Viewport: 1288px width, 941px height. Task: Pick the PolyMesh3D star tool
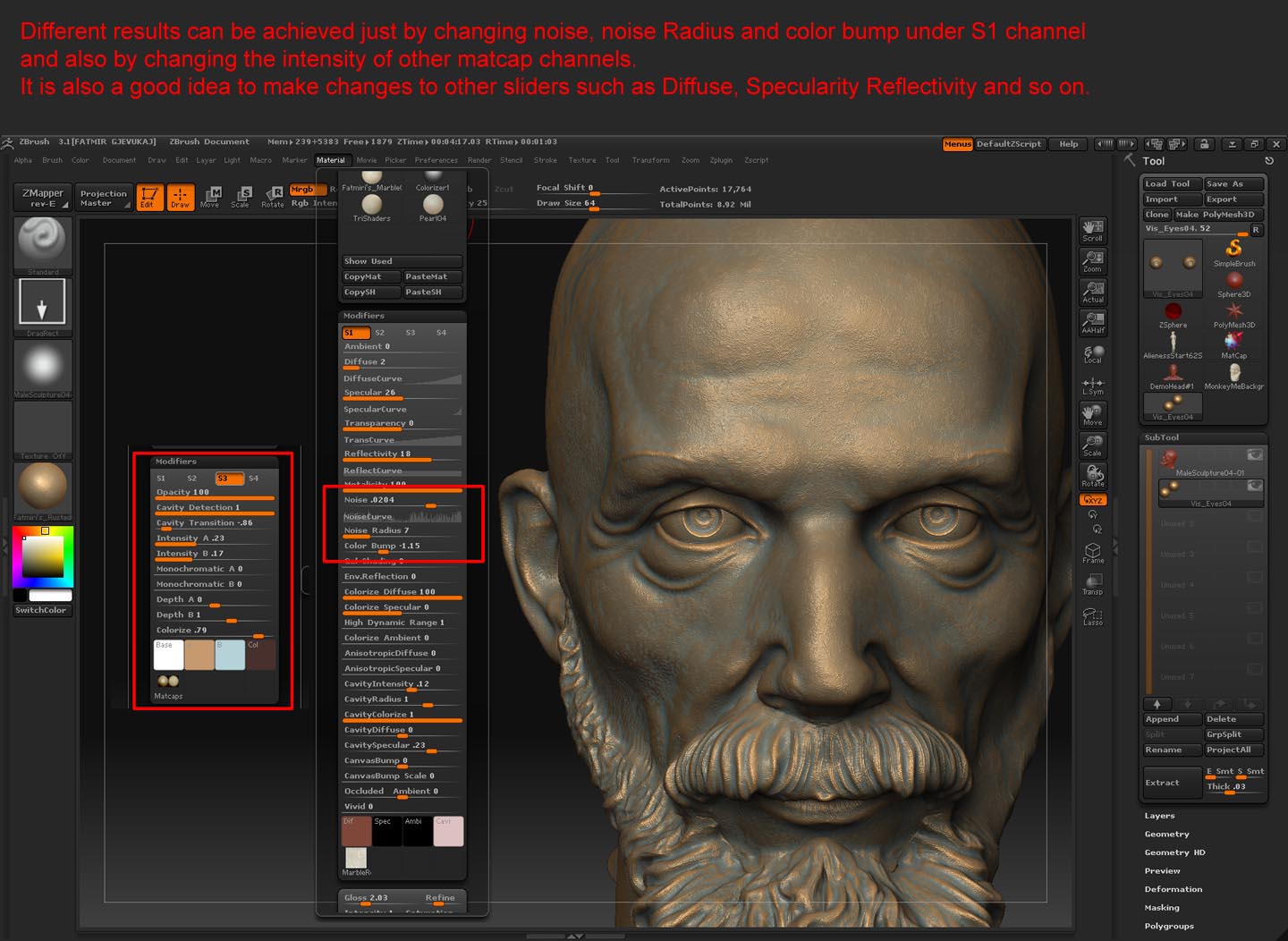pyautogui.click(x=1234, y=314)
